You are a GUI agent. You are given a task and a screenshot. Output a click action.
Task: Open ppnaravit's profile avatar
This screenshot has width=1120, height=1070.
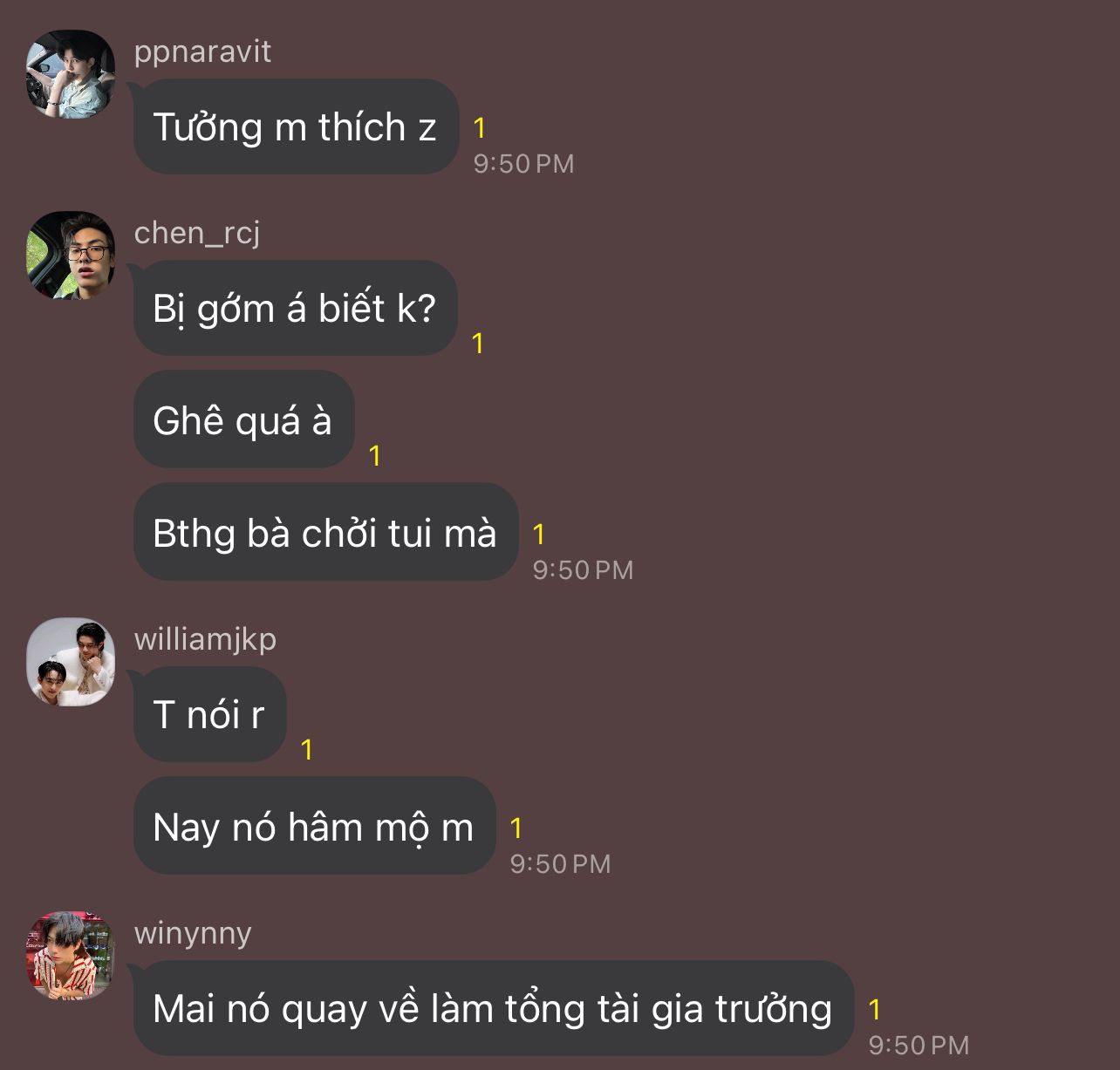[71, 74]
